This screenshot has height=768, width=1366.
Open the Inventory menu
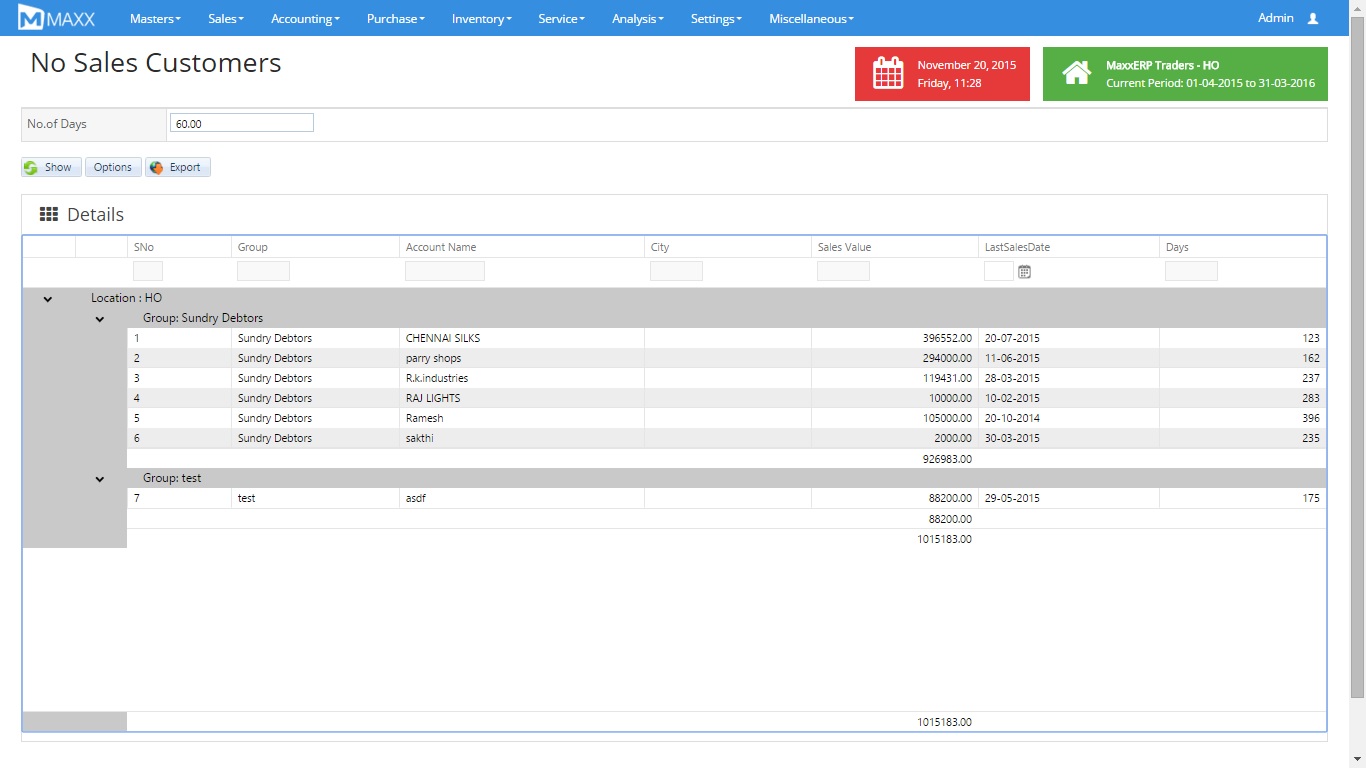click(x=481, y=18)
